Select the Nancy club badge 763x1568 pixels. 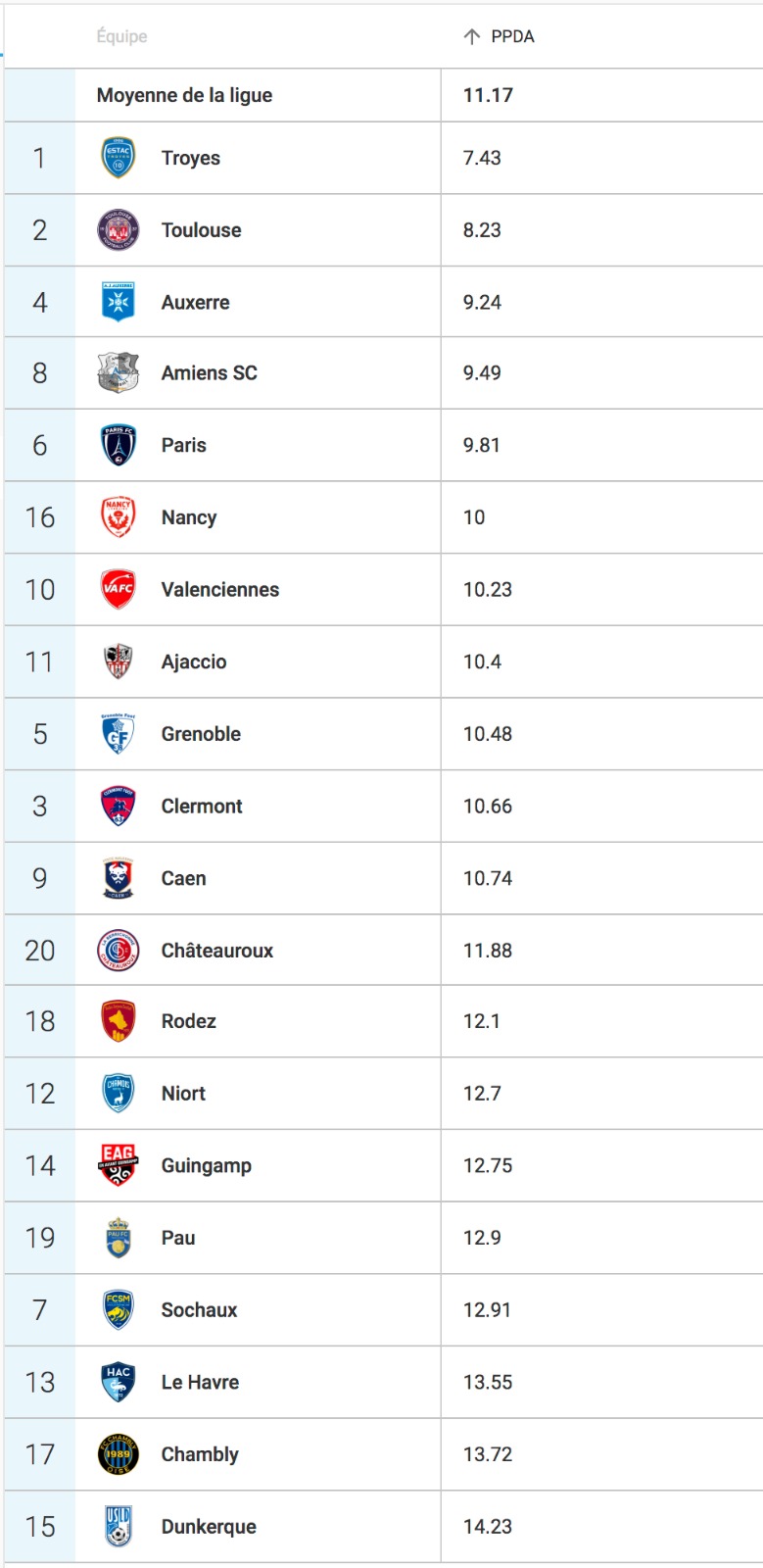(x=119, y=517)
